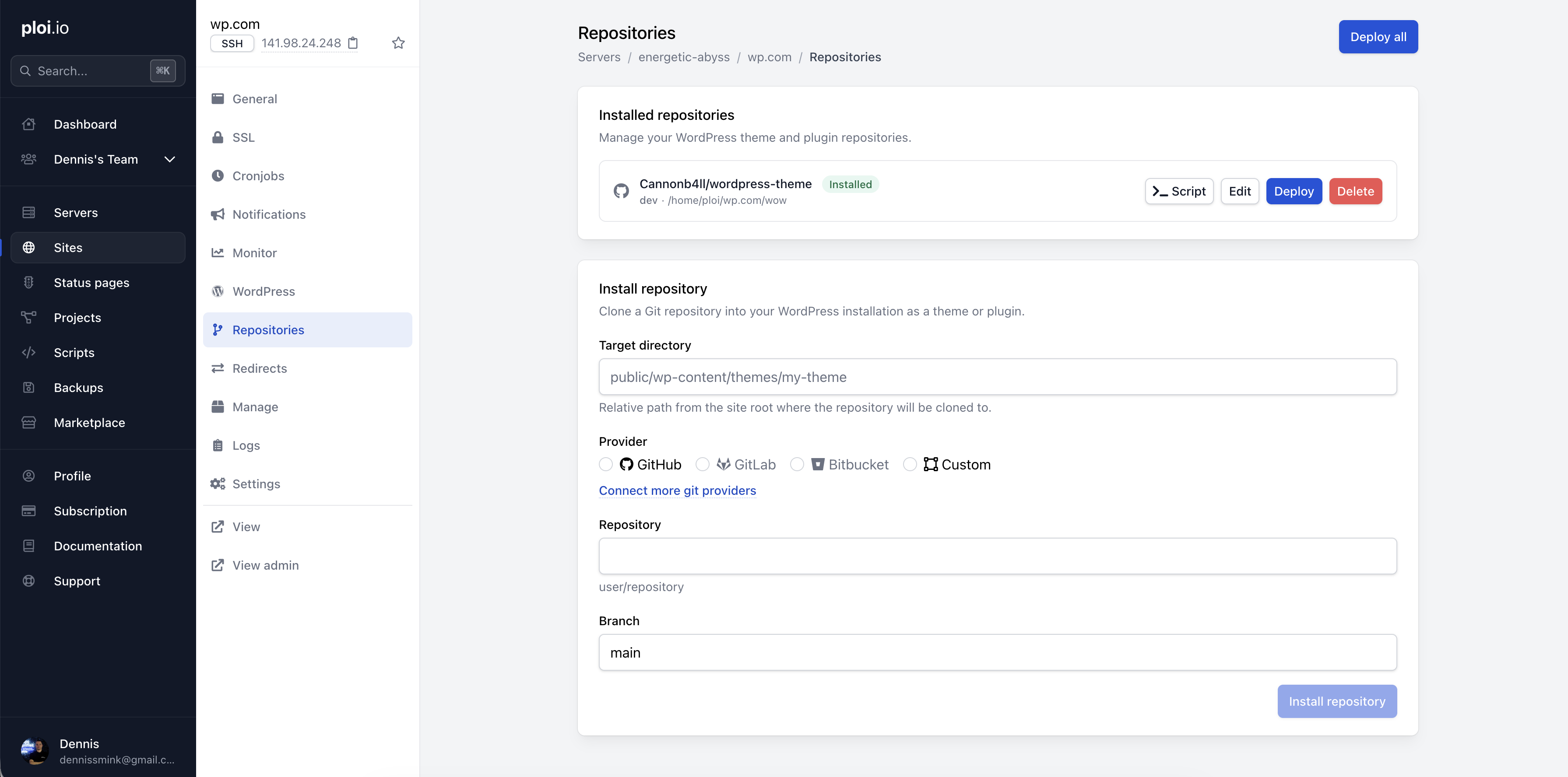Open the SSH button next to IP
Viewport: 1568px width, 777px height.
(232, 43)
